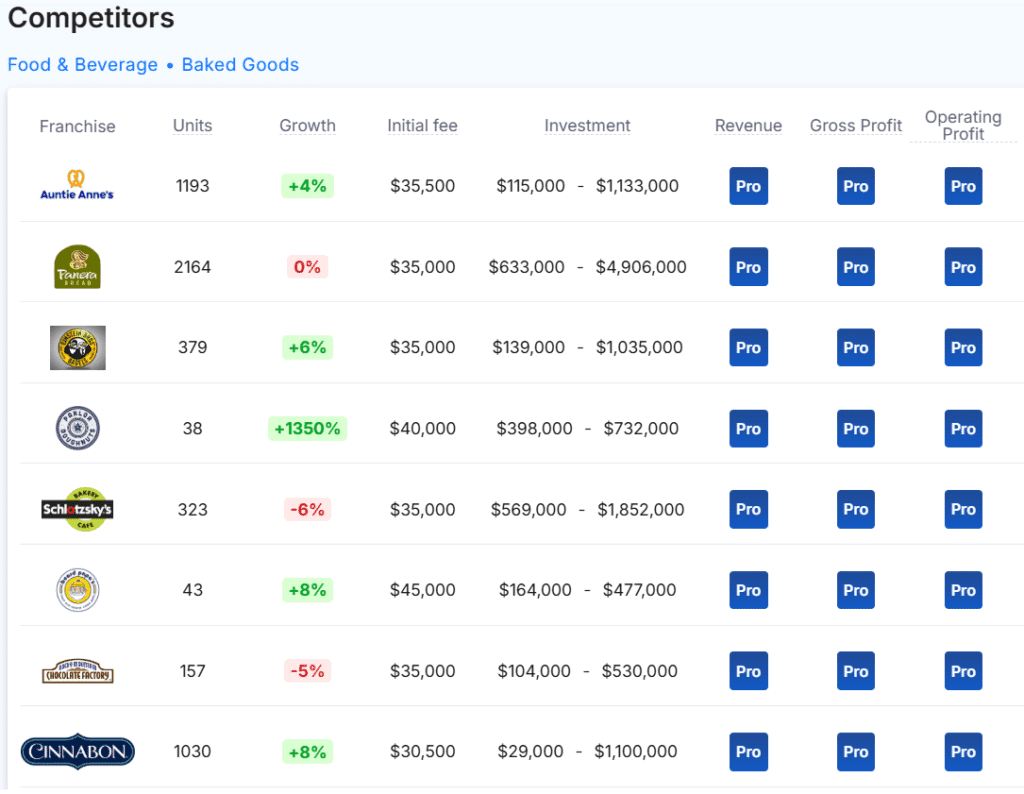Image resolution: width=1024 pixels, height=794 pixels.
Task: Click Operating Profit Pro button in +1350% row
Action: pos(963,428)
